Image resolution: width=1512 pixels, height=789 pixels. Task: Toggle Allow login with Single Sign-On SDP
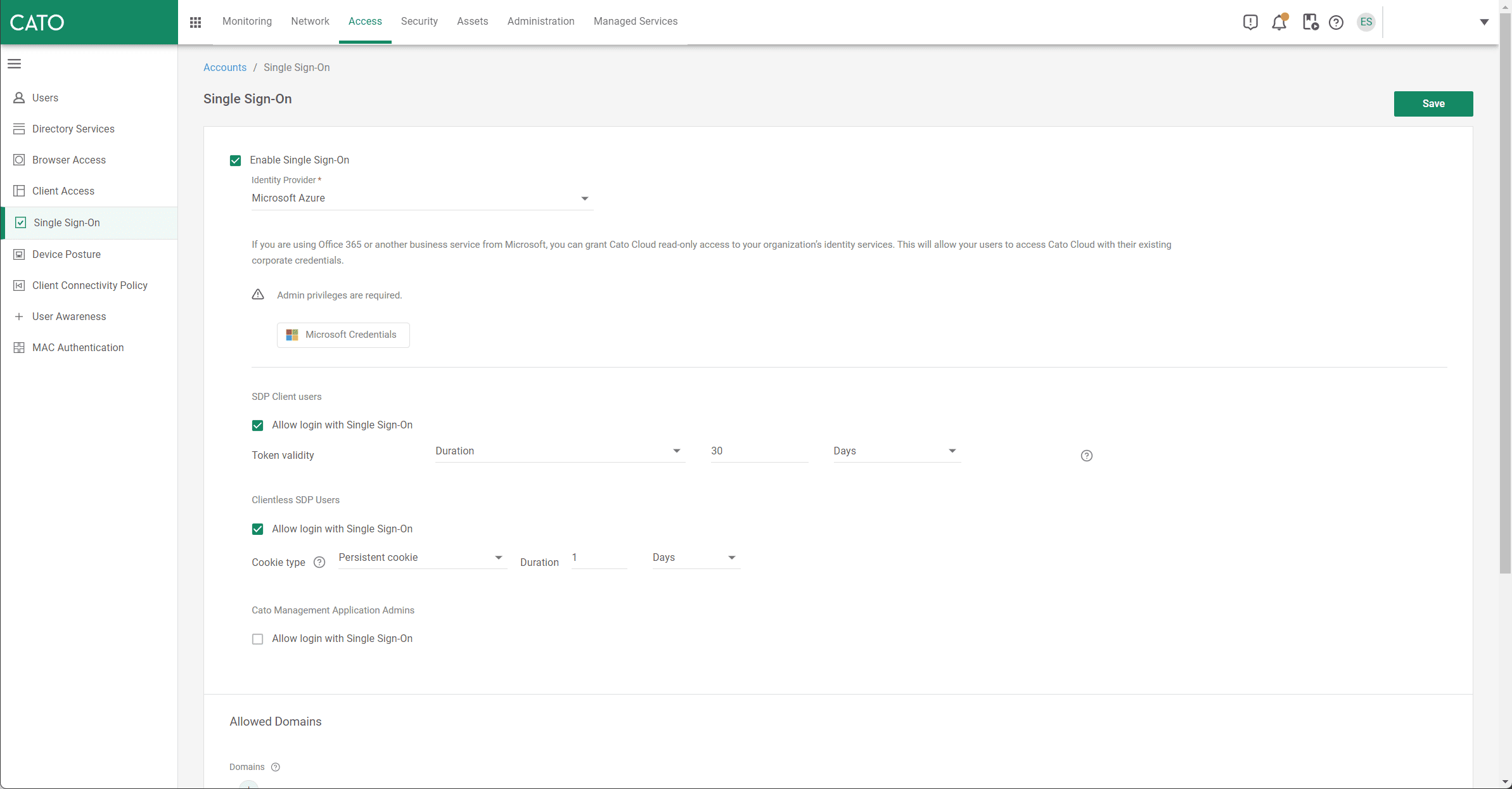[258, 425]
